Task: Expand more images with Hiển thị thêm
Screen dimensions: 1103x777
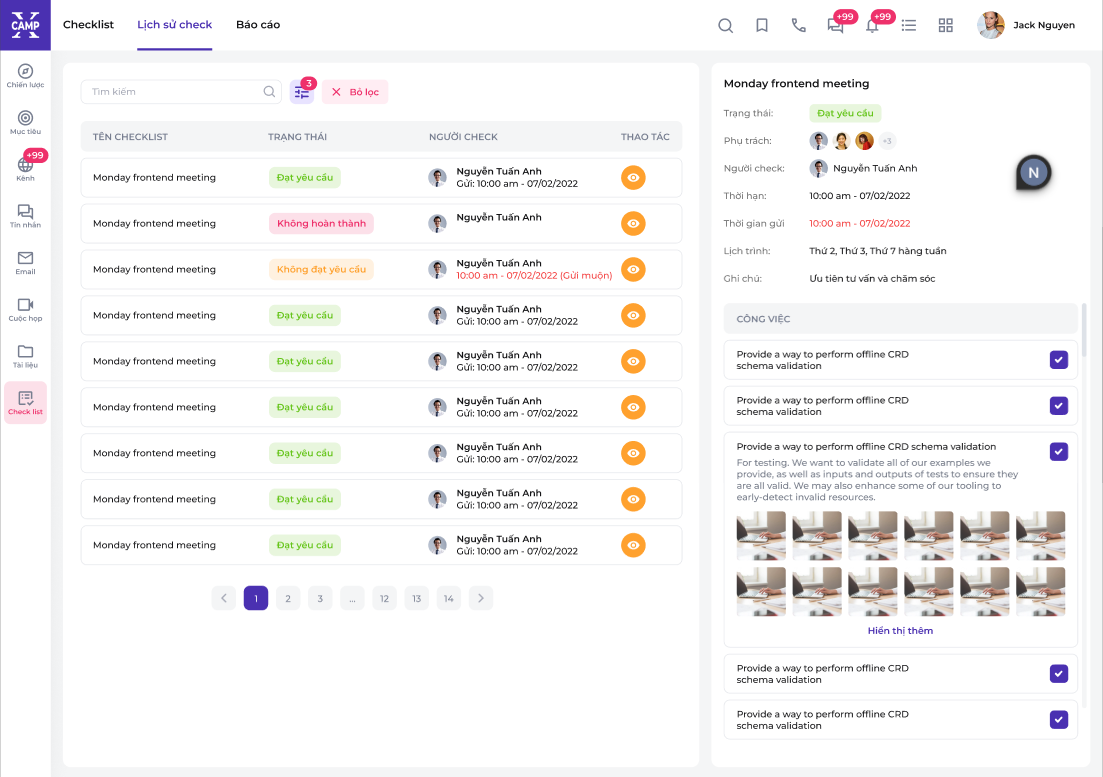Action: point(900,631)
